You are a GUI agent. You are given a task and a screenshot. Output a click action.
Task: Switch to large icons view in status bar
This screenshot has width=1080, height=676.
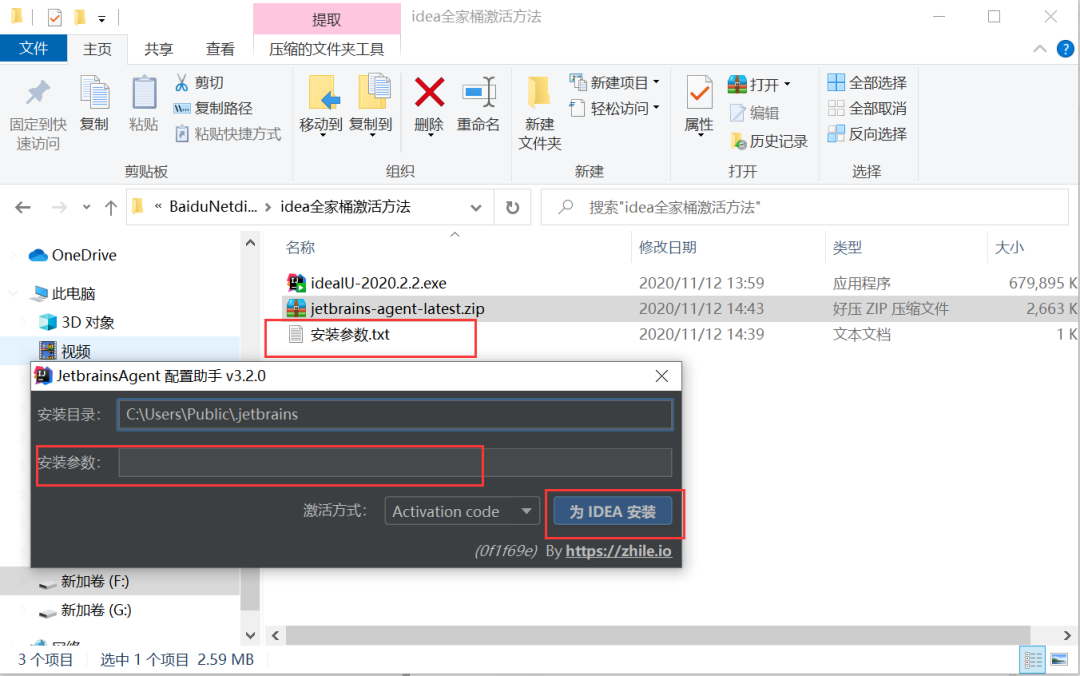coord(1059,659)
